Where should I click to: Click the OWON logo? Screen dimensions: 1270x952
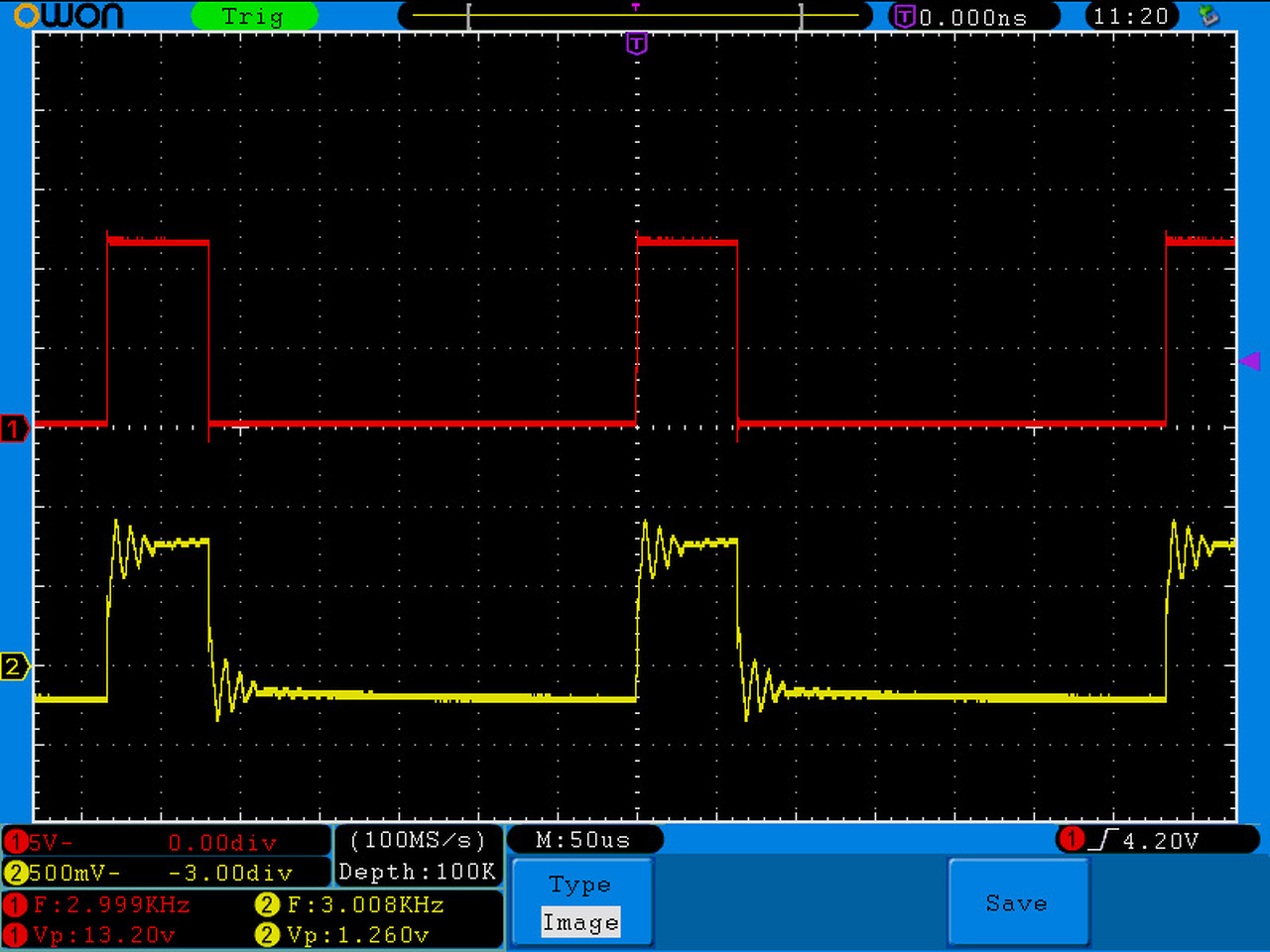(69, 16)
